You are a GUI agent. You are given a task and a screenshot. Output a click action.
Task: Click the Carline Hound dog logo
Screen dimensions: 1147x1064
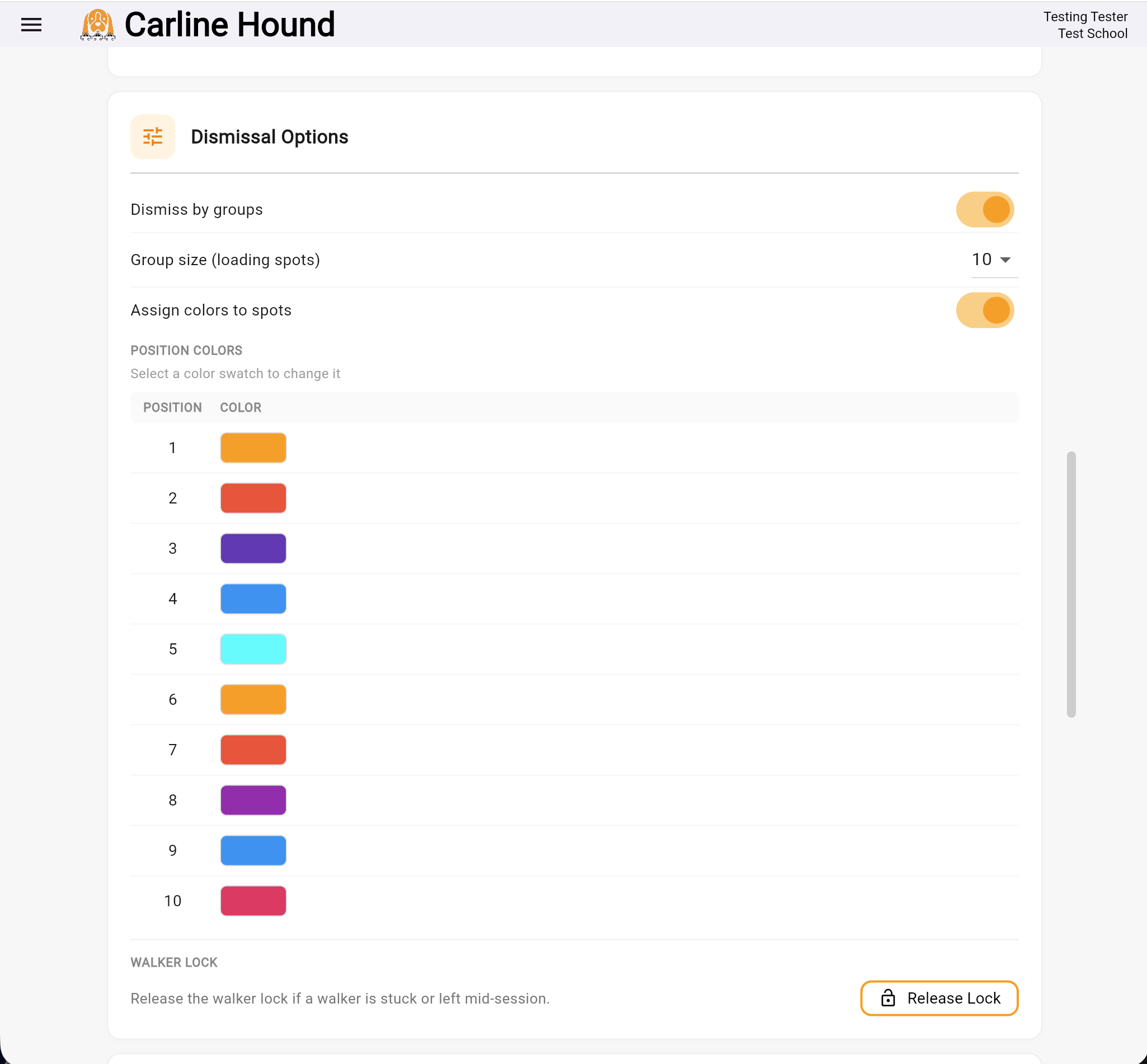98,25
